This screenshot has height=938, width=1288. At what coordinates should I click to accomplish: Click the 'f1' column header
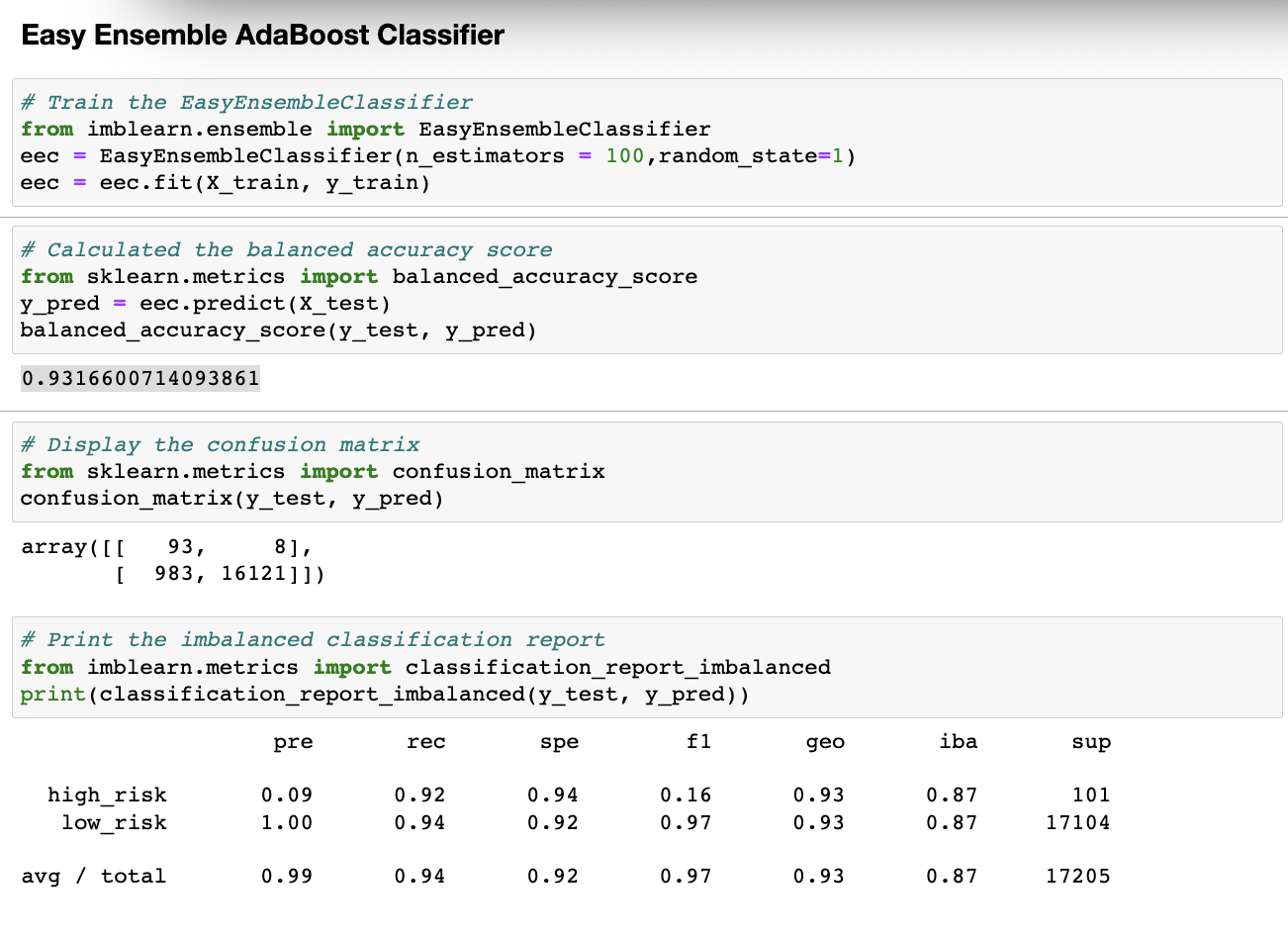click(x=698, y=742)
